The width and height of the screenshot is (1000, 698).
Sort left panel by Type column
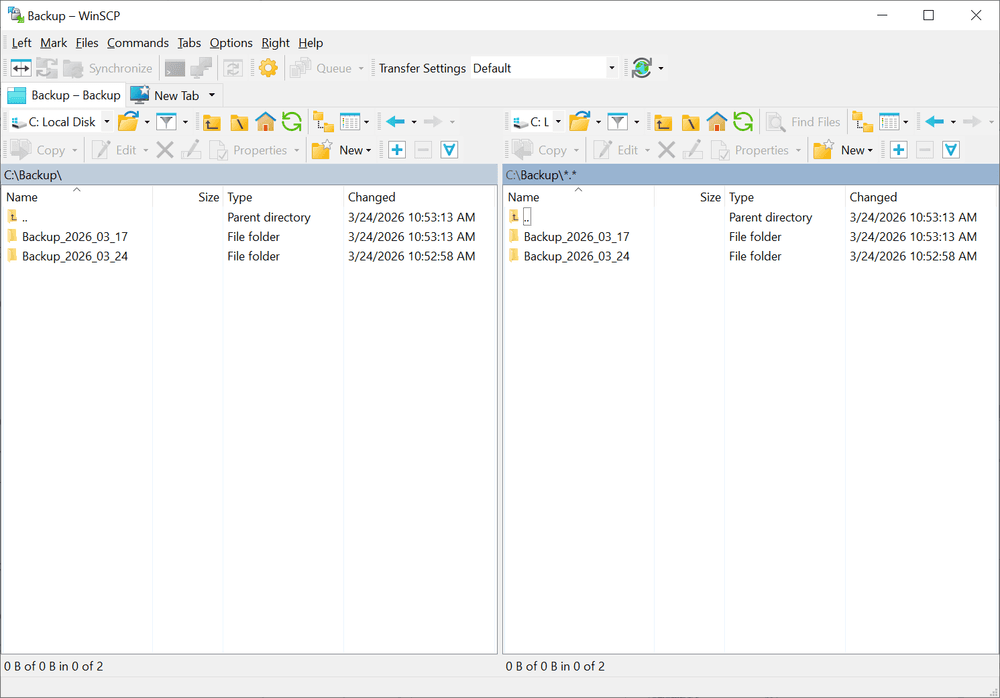[283, 197]
